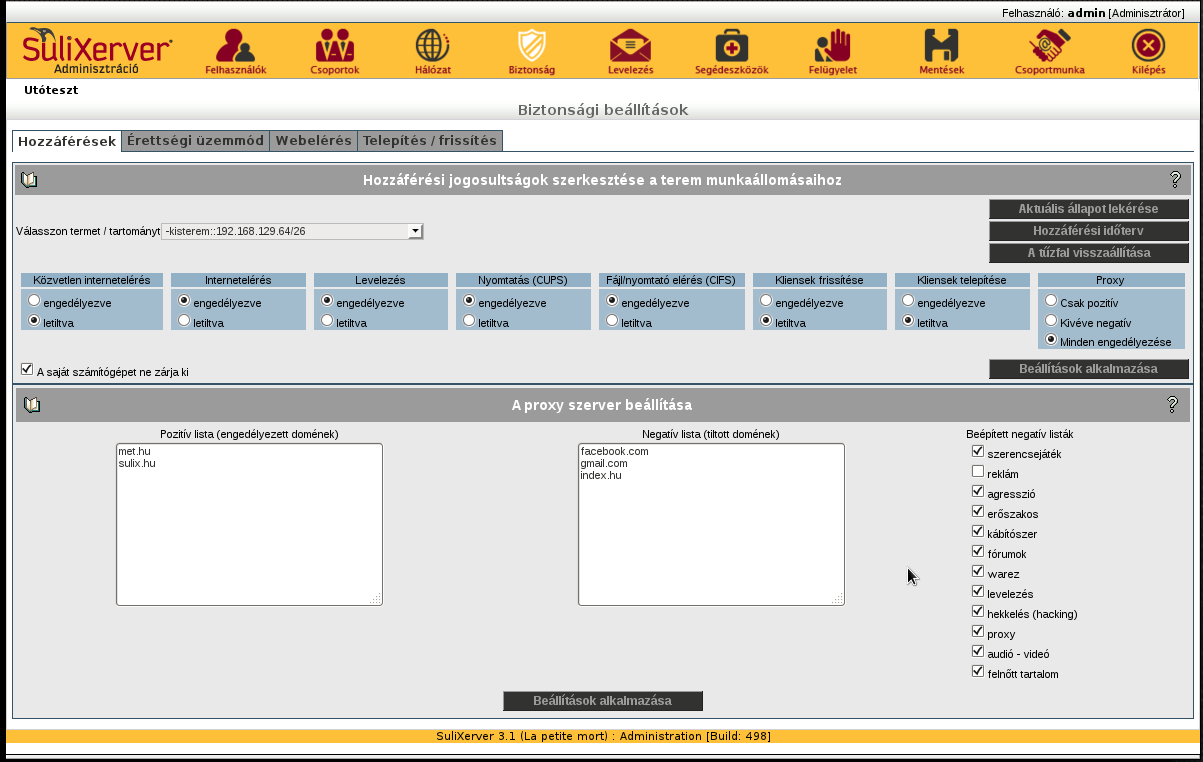The height and width of the screenshot is (762, 1203).
Task: Uncheck the levelezés negative list checkbox
Action: coord(978,592)
